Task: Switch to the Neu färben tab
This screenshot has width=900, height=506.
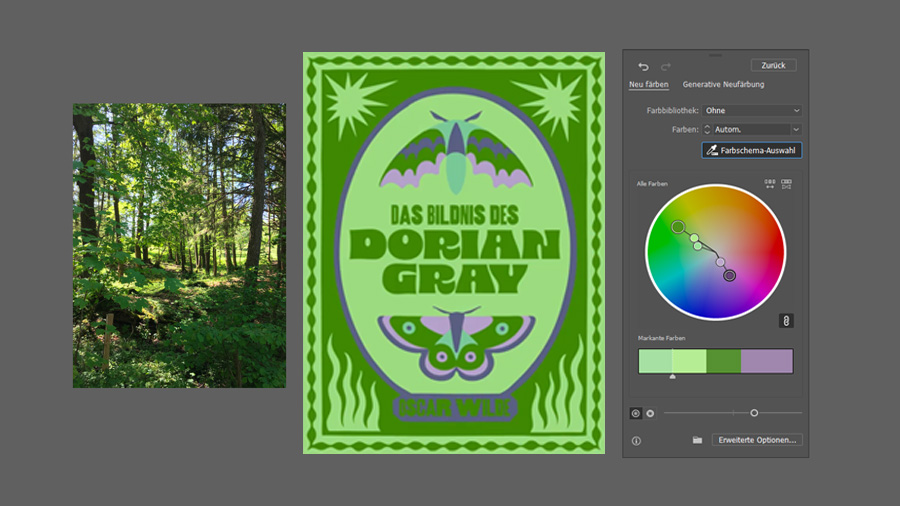Action: pos(649,84)
